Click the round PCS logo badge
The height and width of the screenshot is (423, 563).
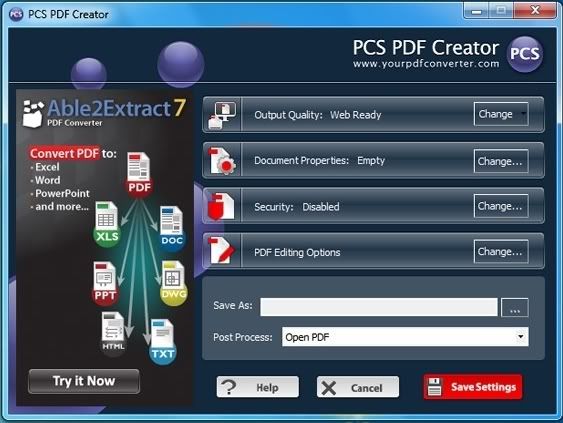click(525, 54)
